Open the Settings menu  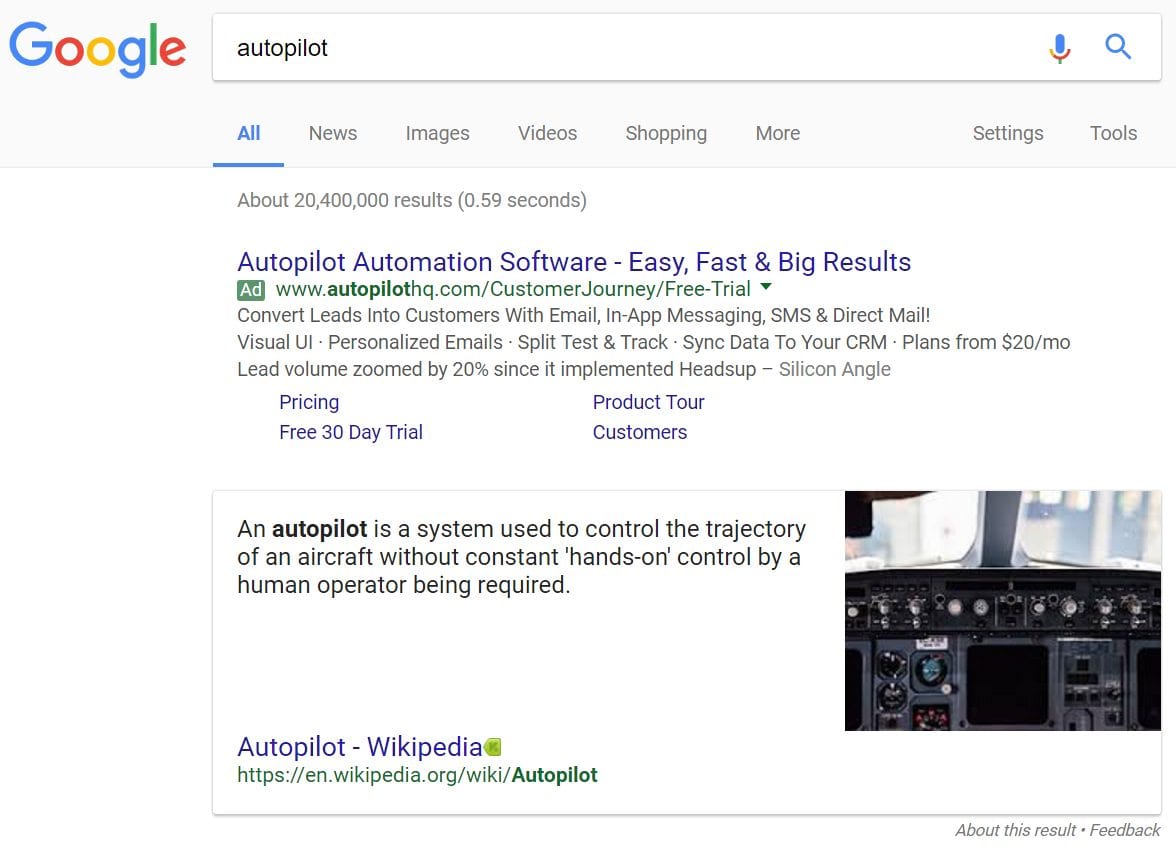tap(1008, 134)
